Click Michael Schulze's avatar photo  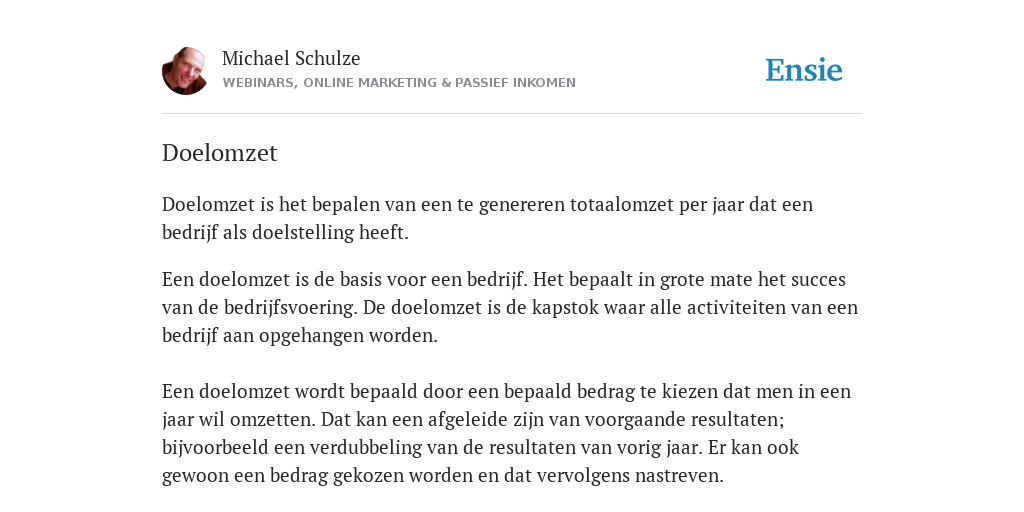[x=185, y=71]
